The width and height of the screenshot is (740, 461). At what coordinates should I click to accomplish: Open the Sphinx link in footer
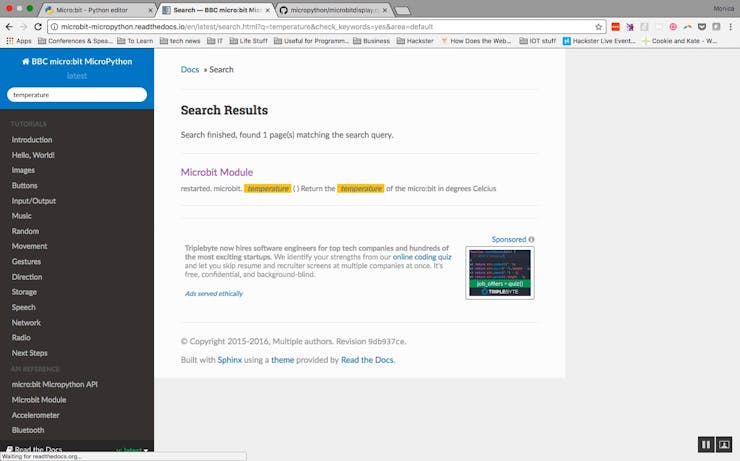pyautogui.click(x=229, y=360)
